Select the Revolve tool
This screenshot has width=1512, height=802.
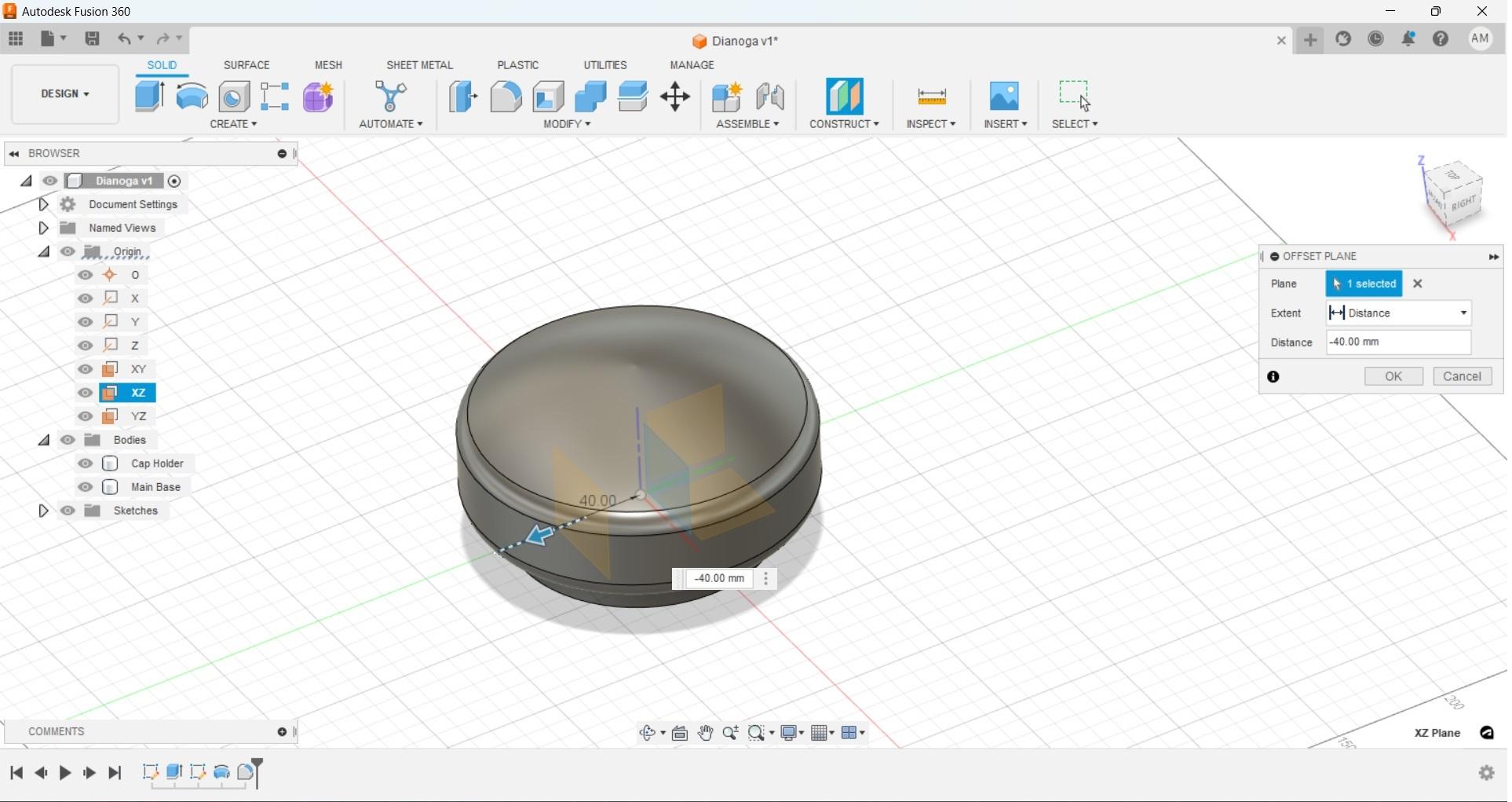[192, 96]
